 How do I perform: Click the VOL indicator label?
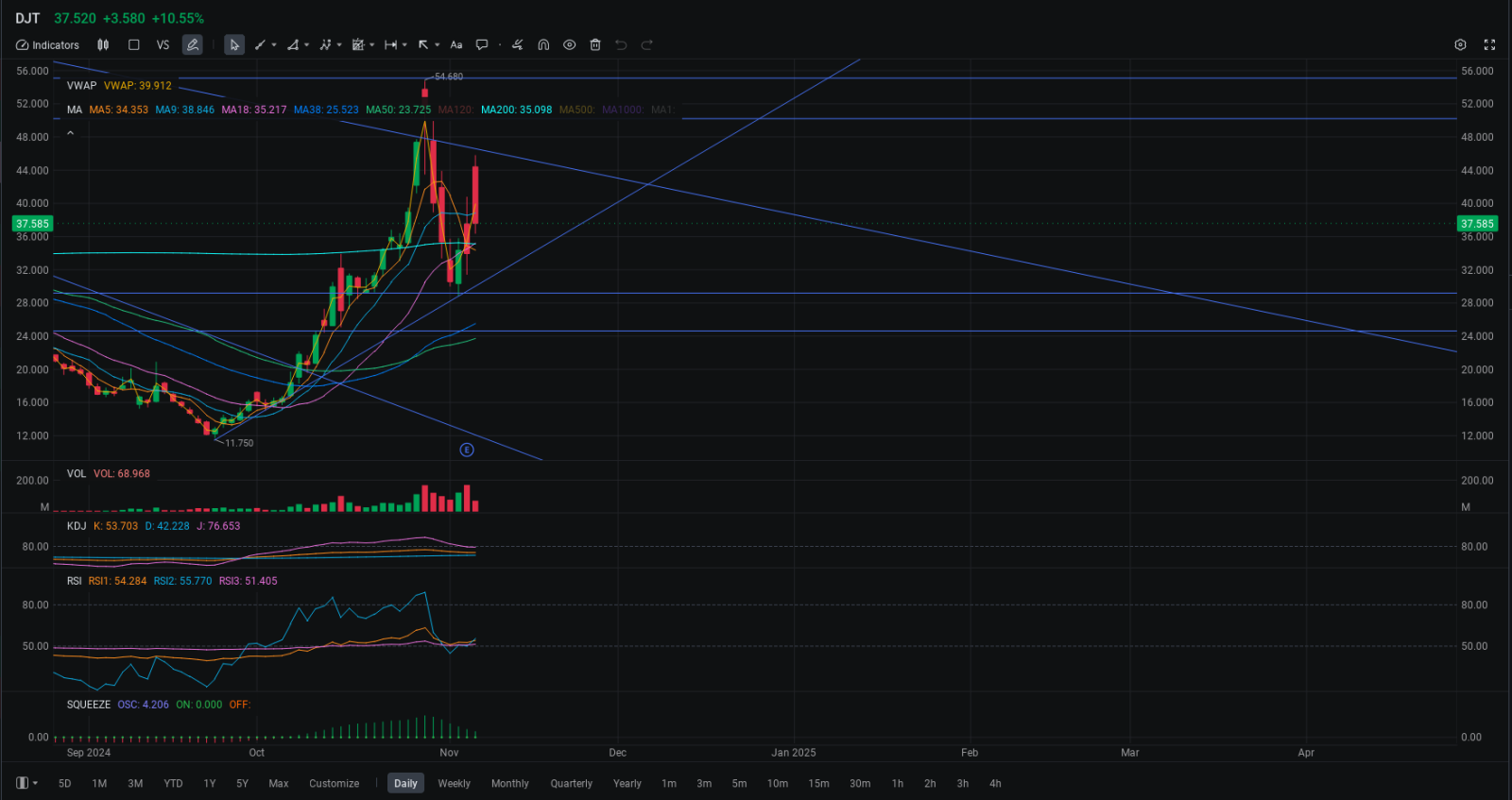(77, 474)
